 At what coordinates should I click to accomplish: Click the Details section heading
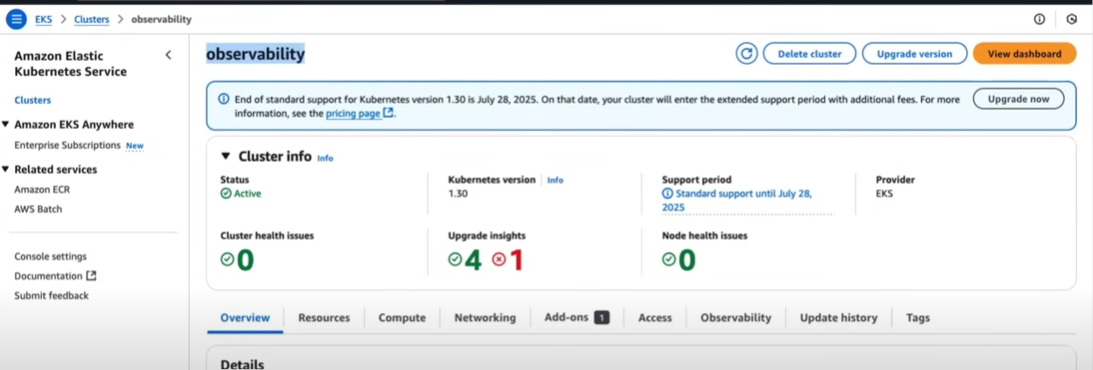242,364
